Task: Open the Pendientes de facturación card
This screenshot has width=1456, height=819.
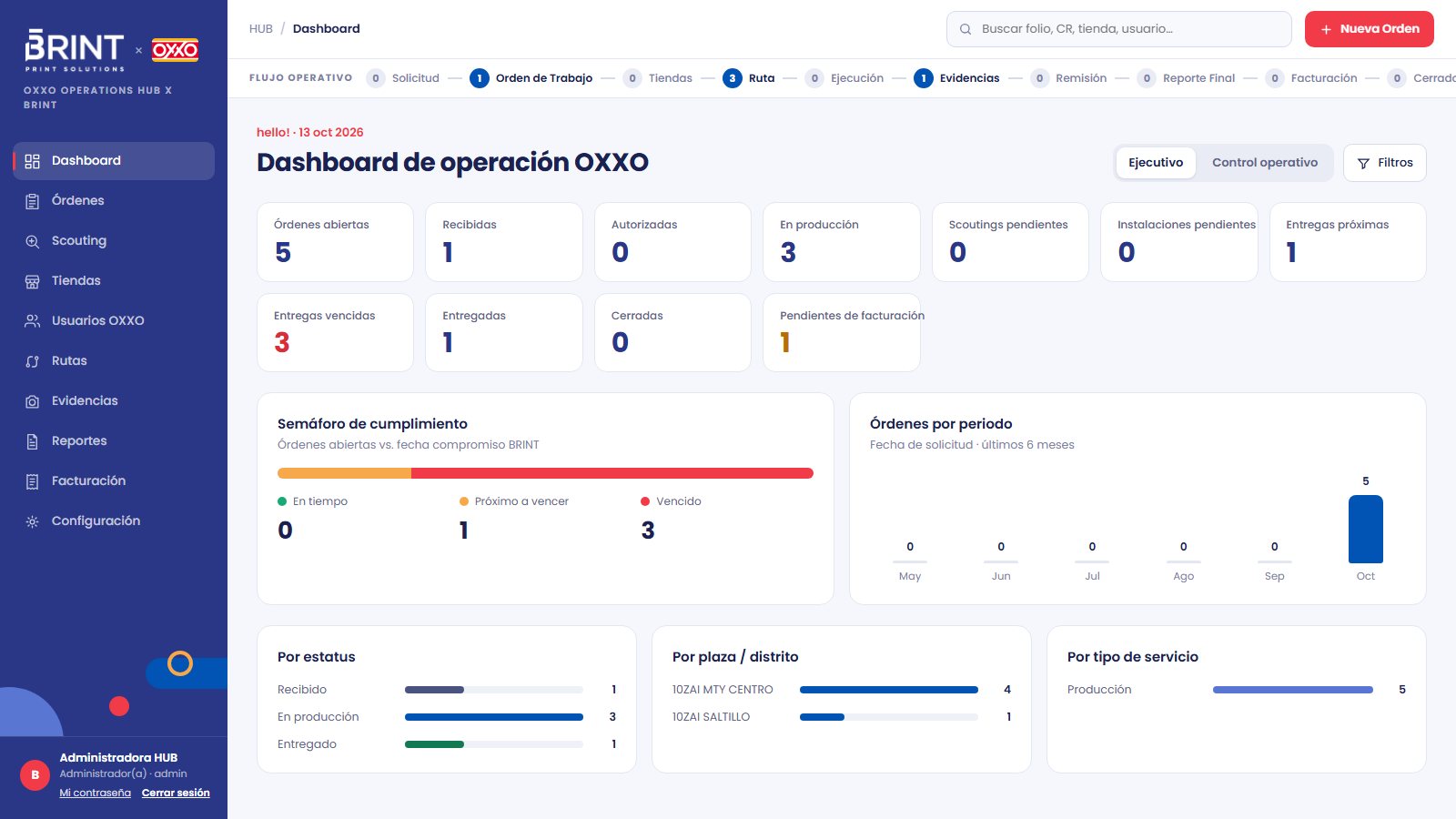Action: click(x=842, y=332)
